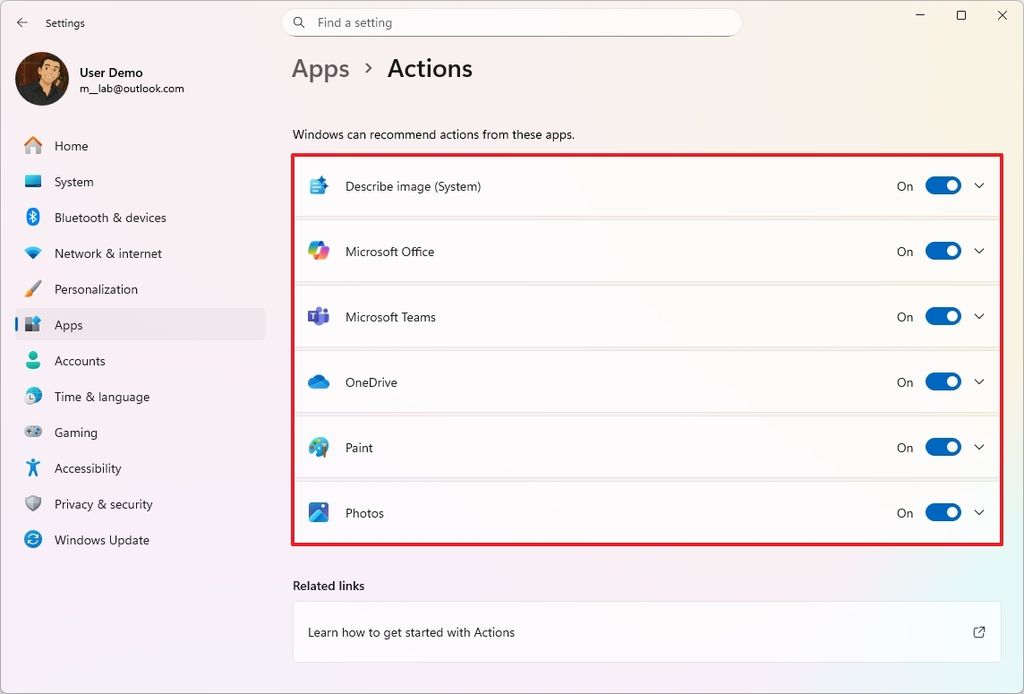Click the OneDrive cloud icon
The height and width of the screenshot is (694, 1024).
coord(318,381)
